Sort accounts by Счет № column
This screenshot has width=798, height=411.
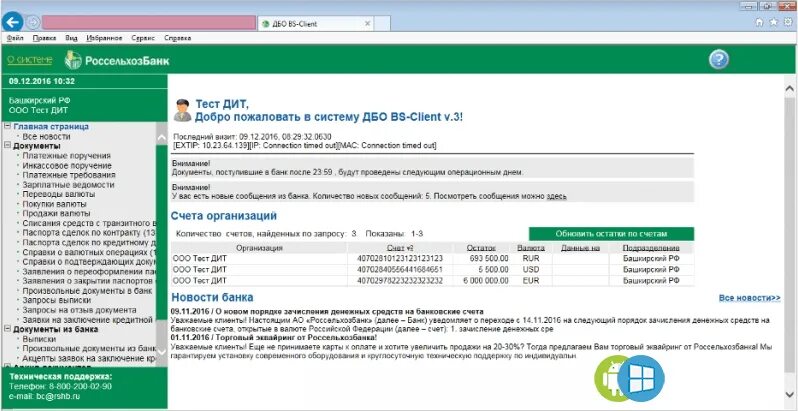pyautogui.click(x=399, y=248)
